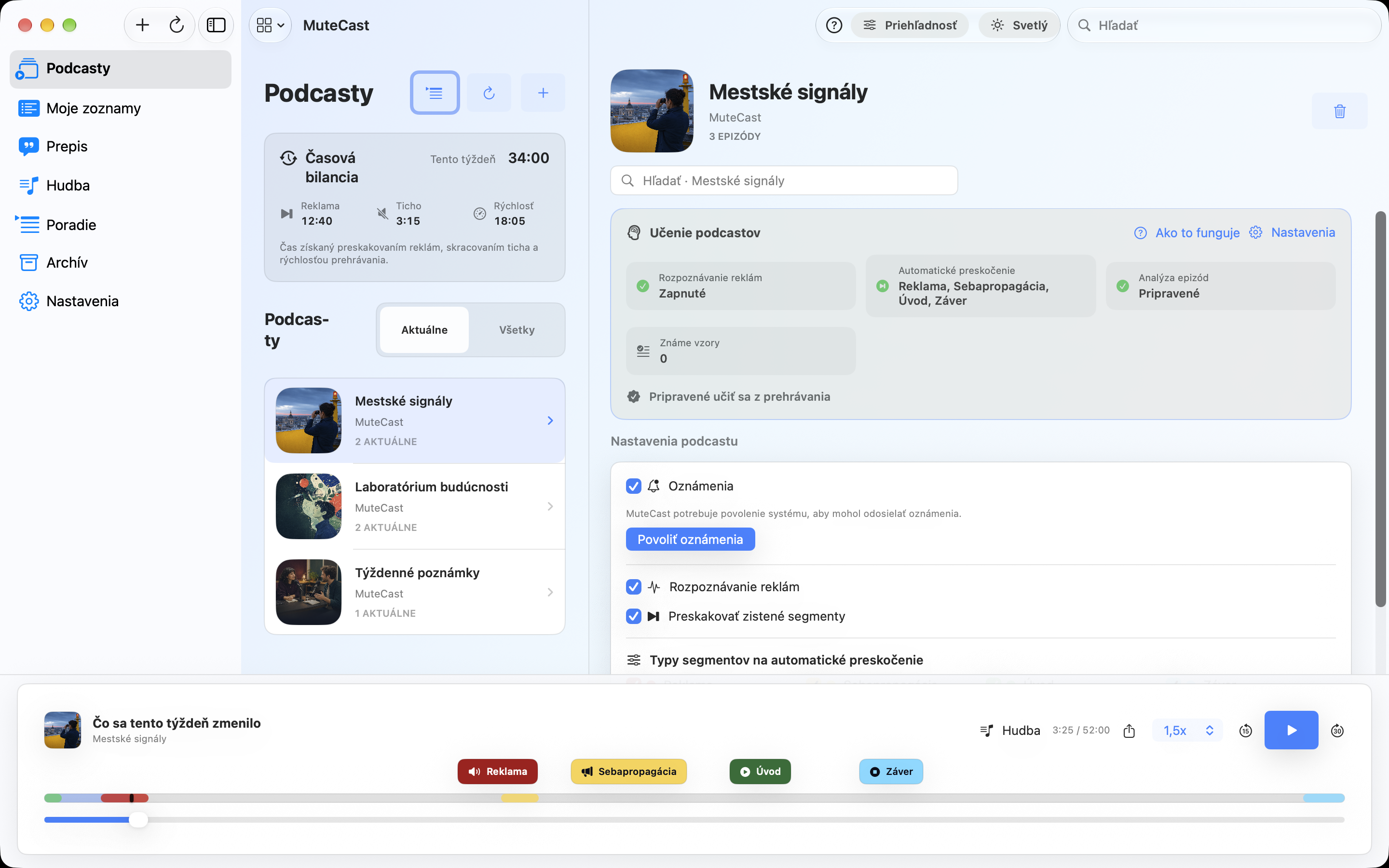Play the current episode
This screenshot has width=1389, height=868.
click(1291, 730)
